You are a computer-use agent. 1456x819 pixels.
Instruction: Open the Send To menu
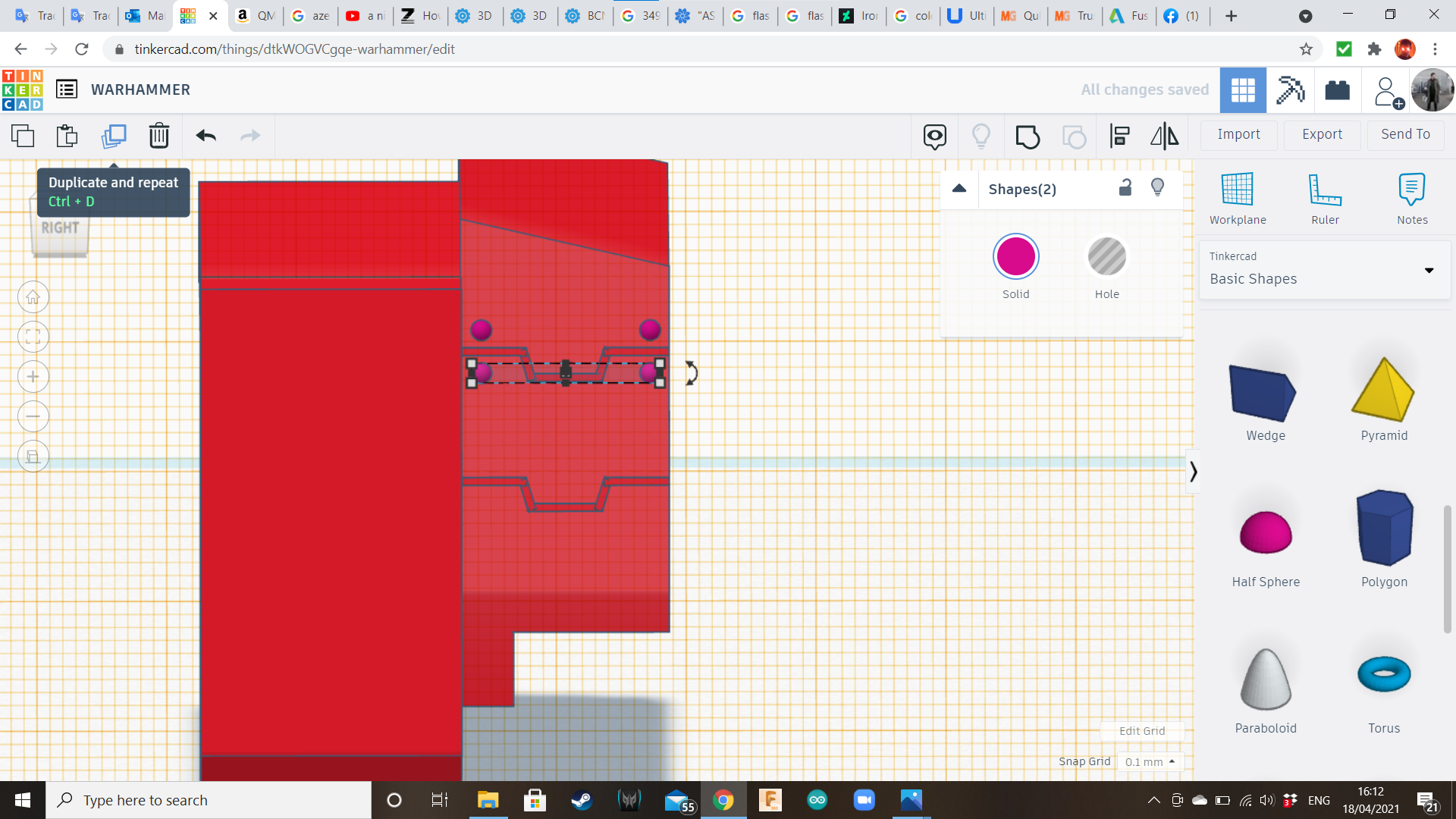click(1405, 134)
